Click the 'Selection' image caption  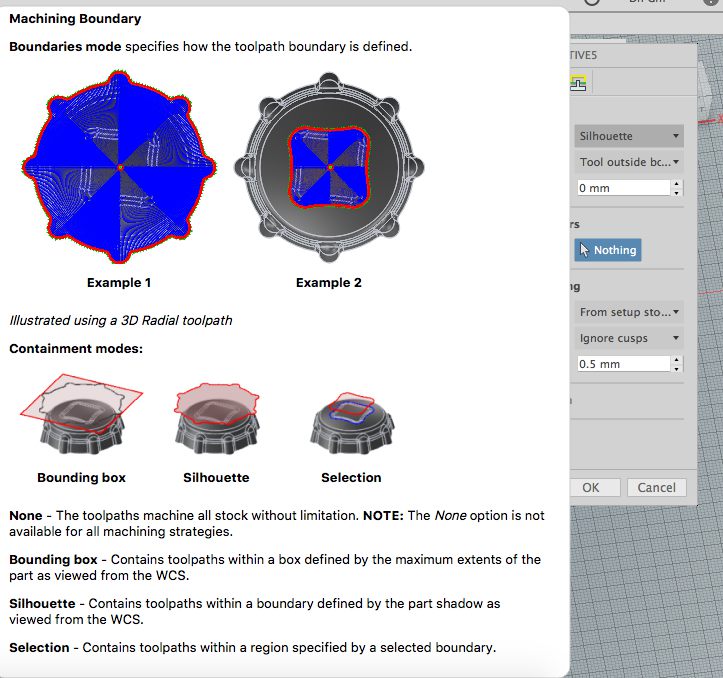click(351, 477)
